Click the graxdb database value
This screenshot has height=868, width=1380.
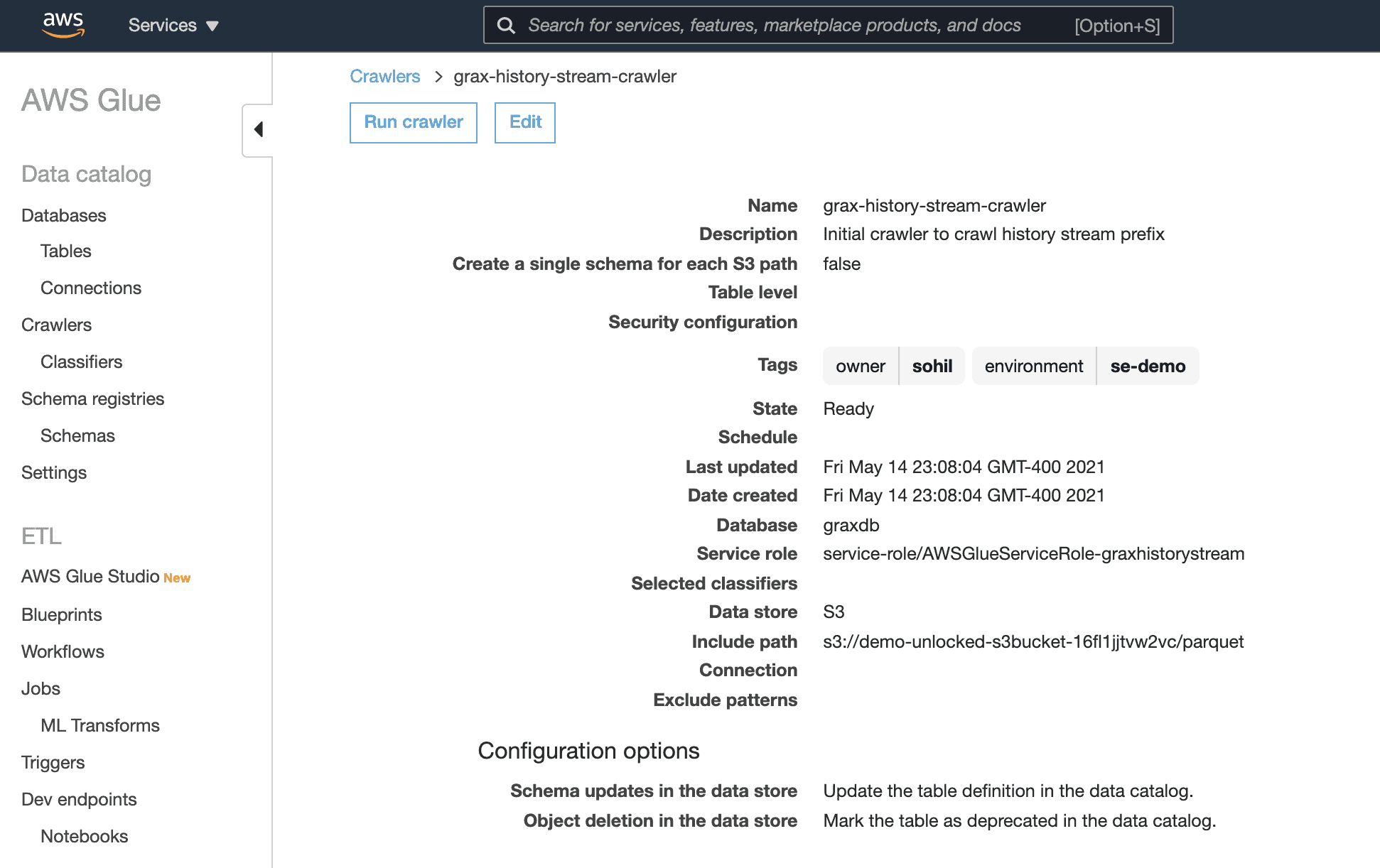[851, 525]
